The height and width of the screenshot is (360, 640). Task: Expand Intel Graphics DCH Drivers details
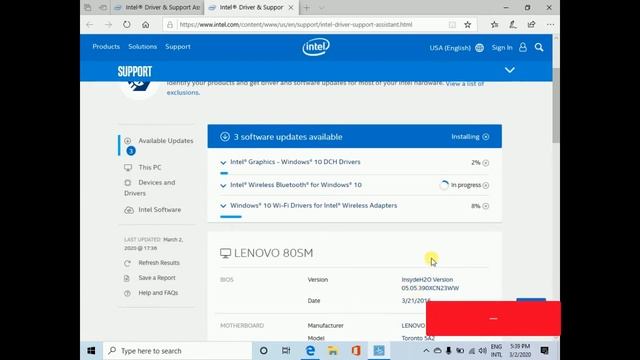[223, 162]
